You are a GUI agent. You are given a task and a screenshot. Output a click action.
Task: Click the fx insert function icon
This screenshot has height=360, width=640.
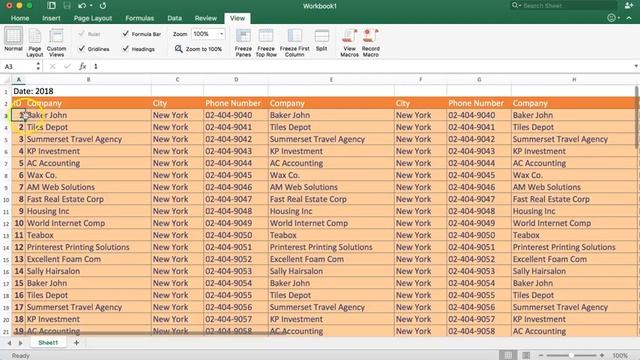pos(82,66)
